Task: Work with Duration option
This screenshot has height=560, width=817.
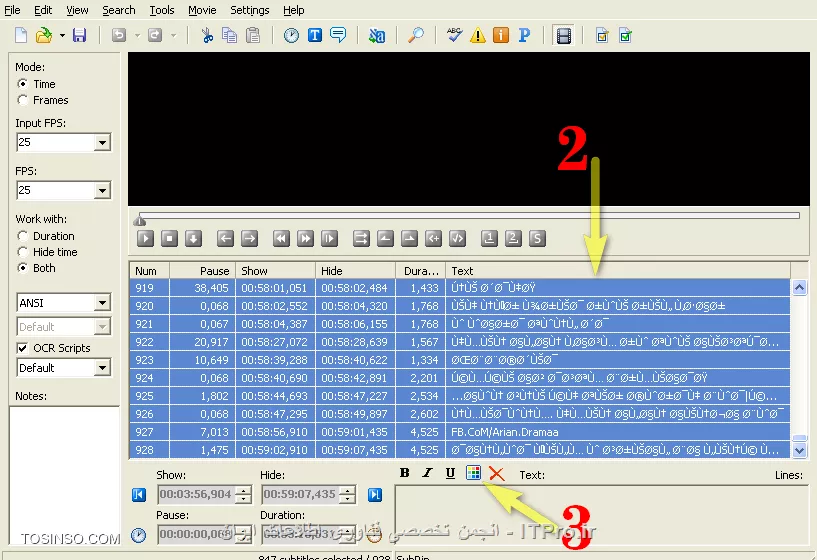Action: (x=22, y=236)
